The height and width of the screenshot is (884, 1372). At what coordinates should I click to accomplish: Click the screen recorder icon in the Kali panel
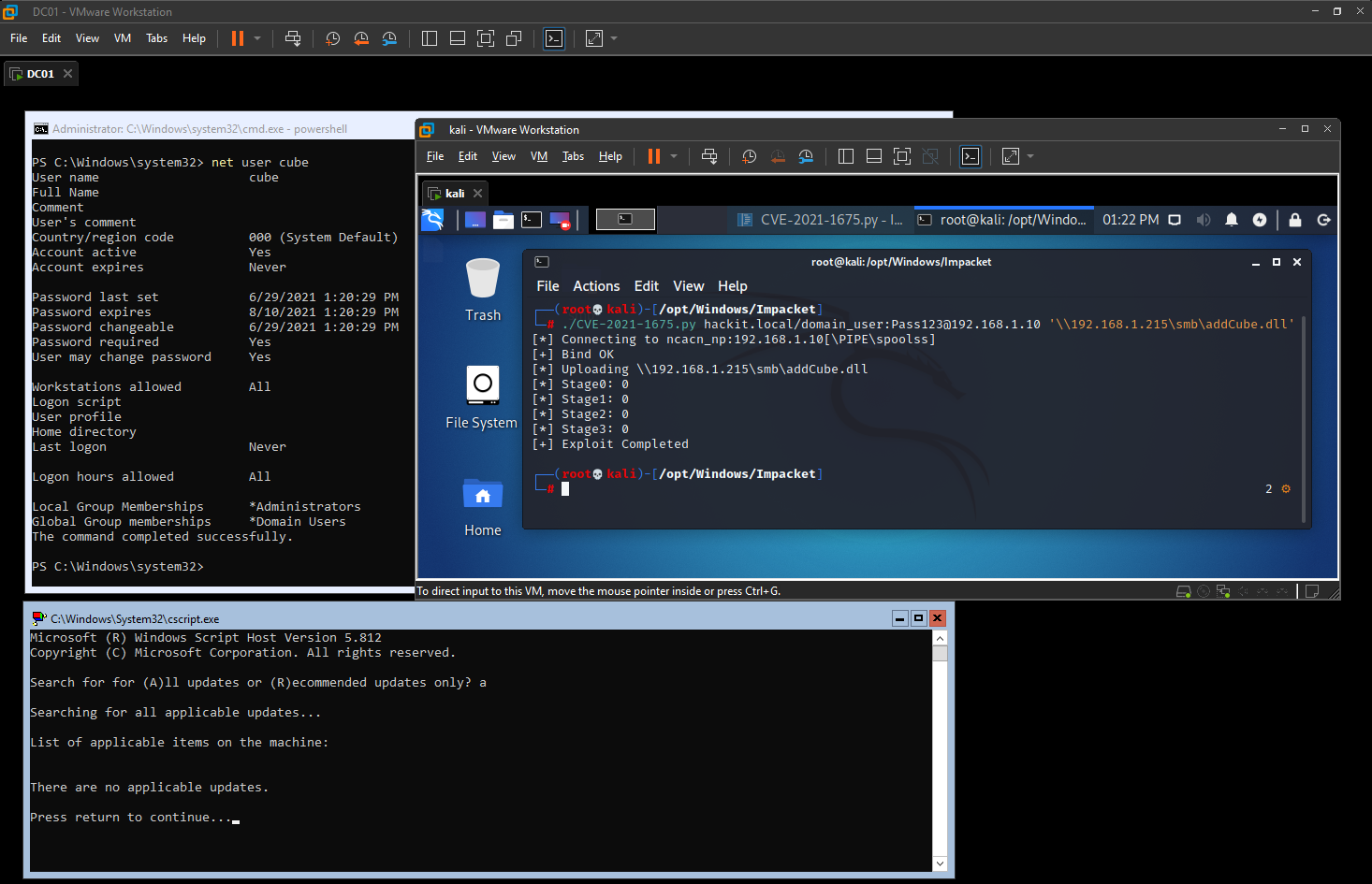pyautogui.click(x=560, y=220)
